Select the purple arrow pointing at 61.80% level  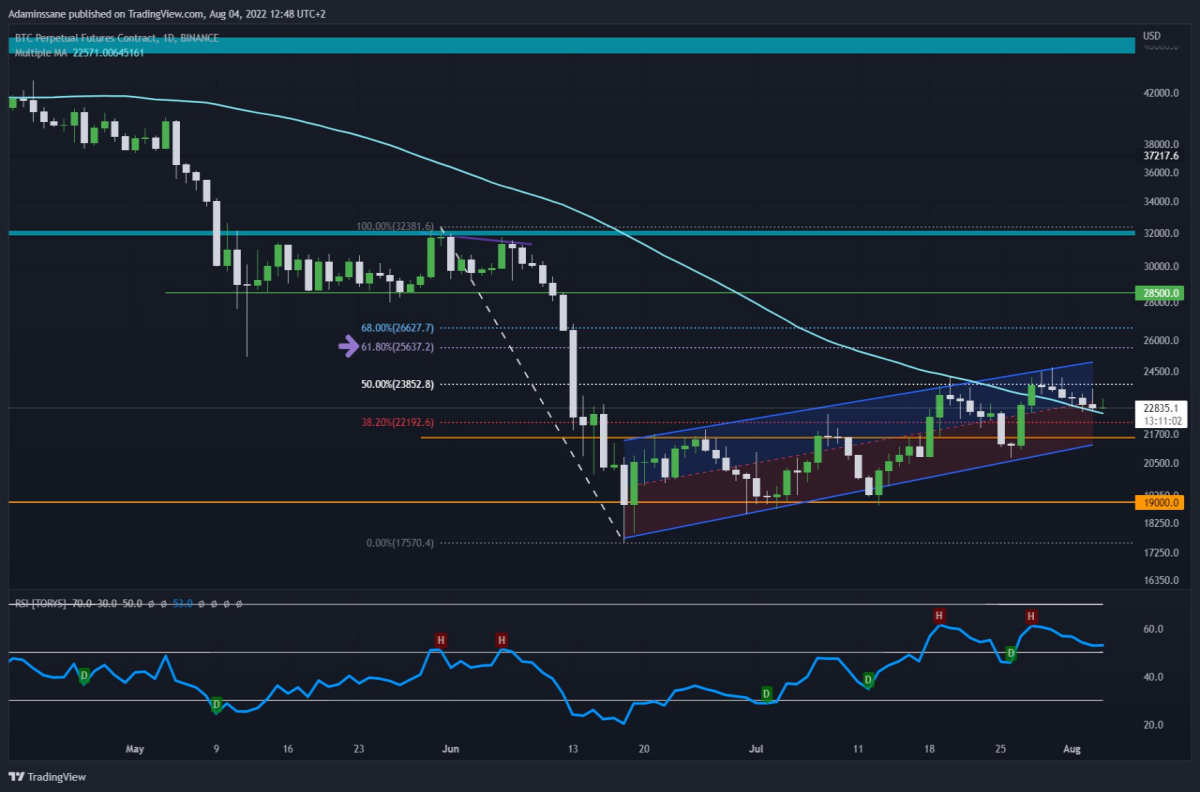click(349, 347)
